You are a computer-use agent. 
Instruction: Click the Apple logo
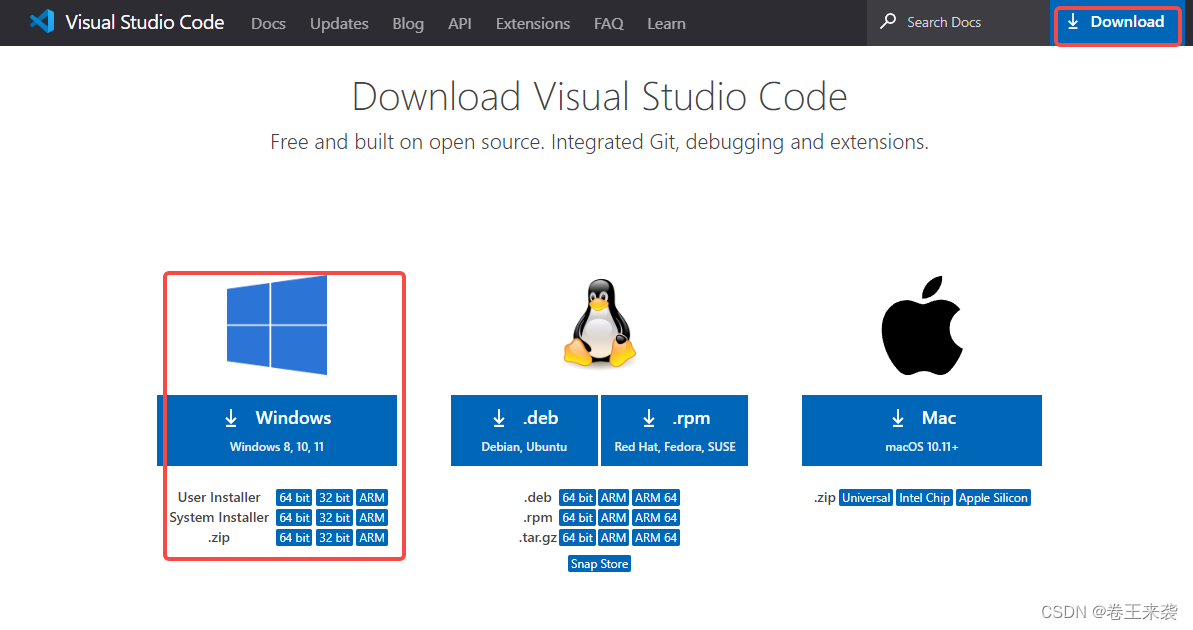click(x=922, y=326)
